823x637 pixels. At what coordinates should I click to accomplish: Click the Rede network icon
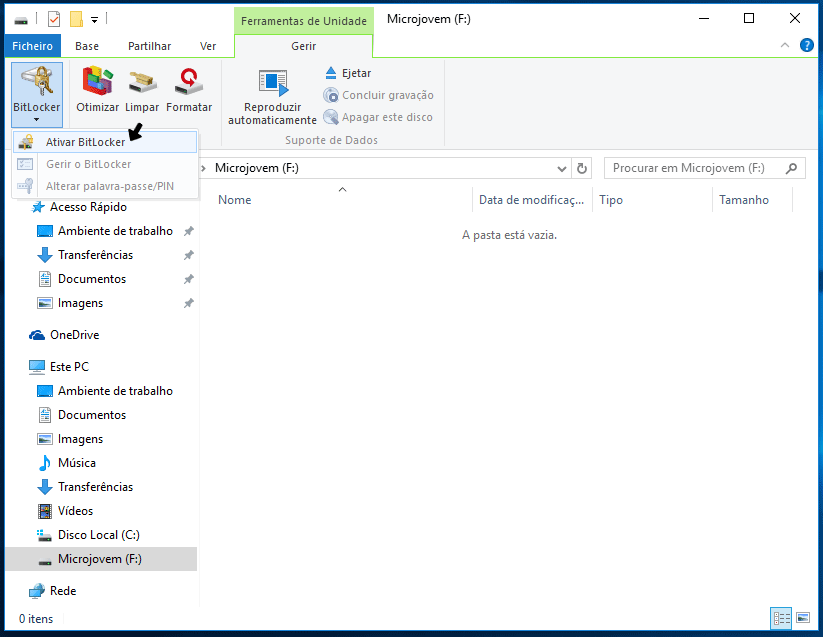click(x=37, y=591)
